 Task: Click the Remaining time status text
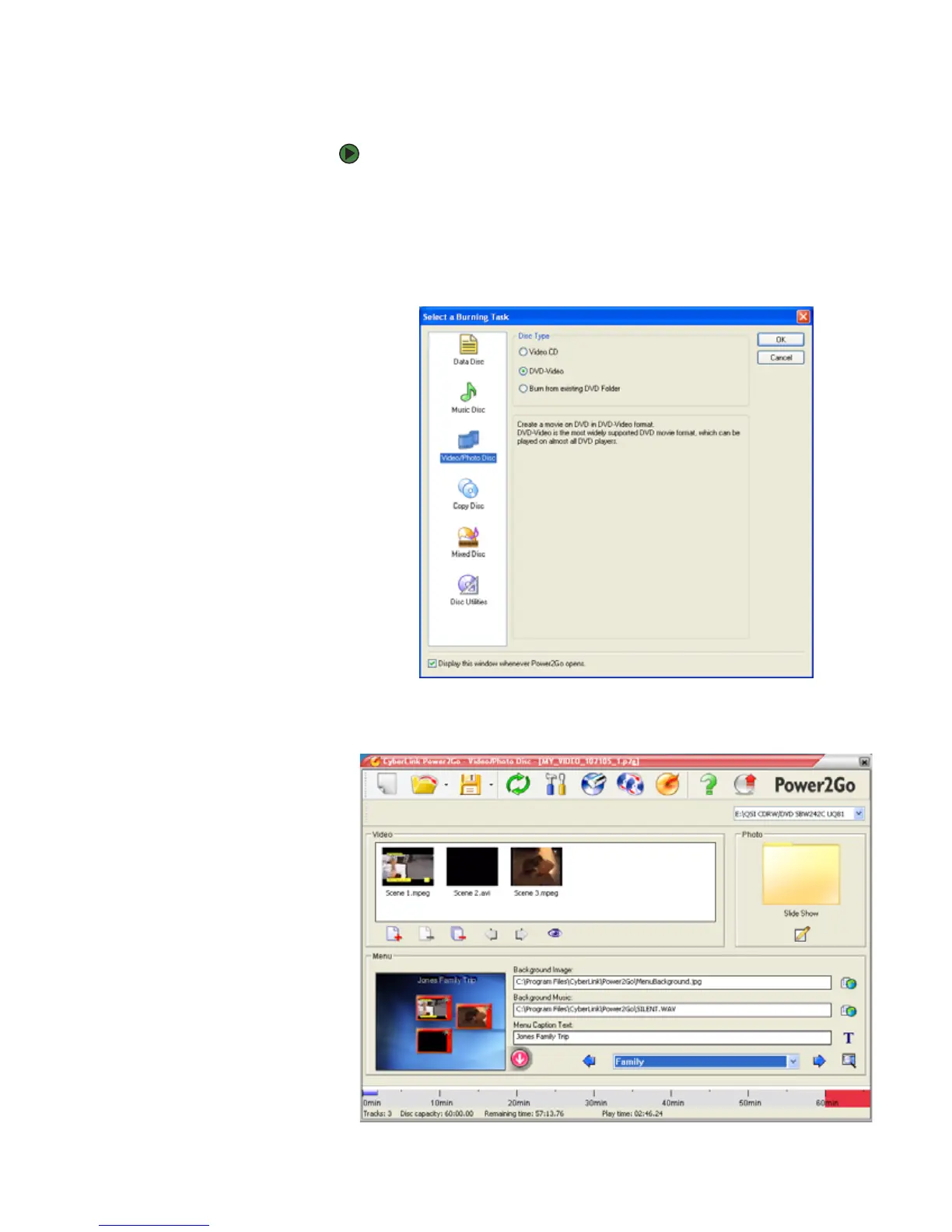pos(523,1114)
